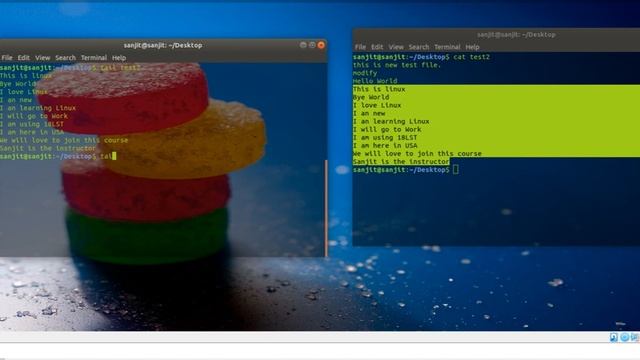Open Help menu in right terminal window

472,47
